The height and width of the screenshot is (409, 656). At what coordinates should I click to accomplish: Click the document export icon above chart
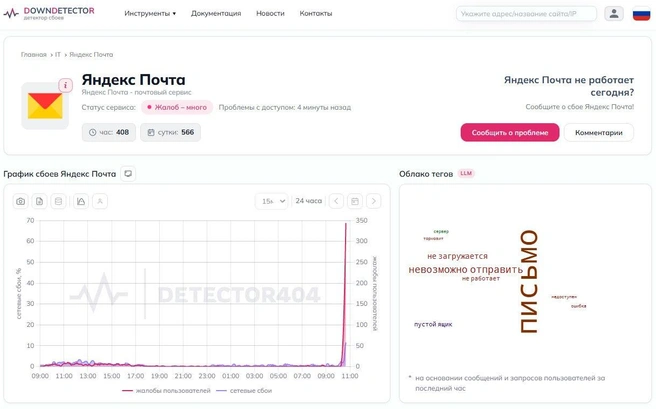coord(39,202)
